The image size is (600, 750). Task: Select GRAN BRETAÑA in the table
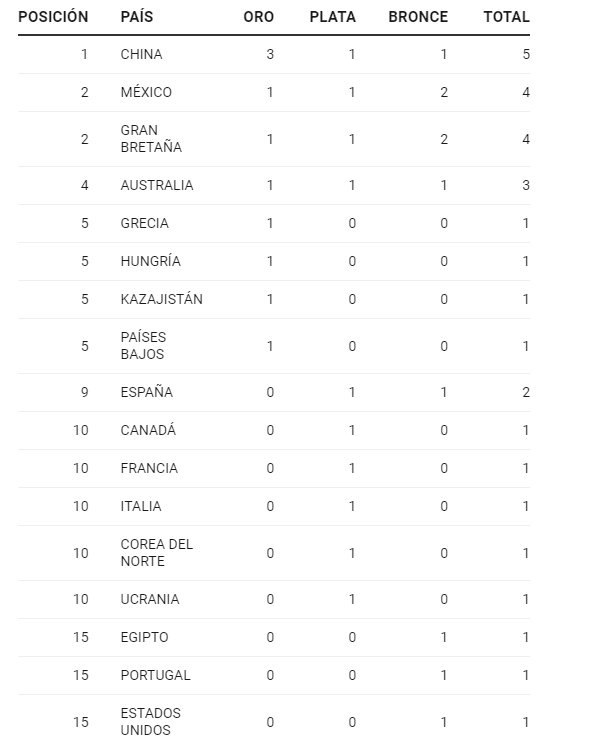click(x=150, y=139)
